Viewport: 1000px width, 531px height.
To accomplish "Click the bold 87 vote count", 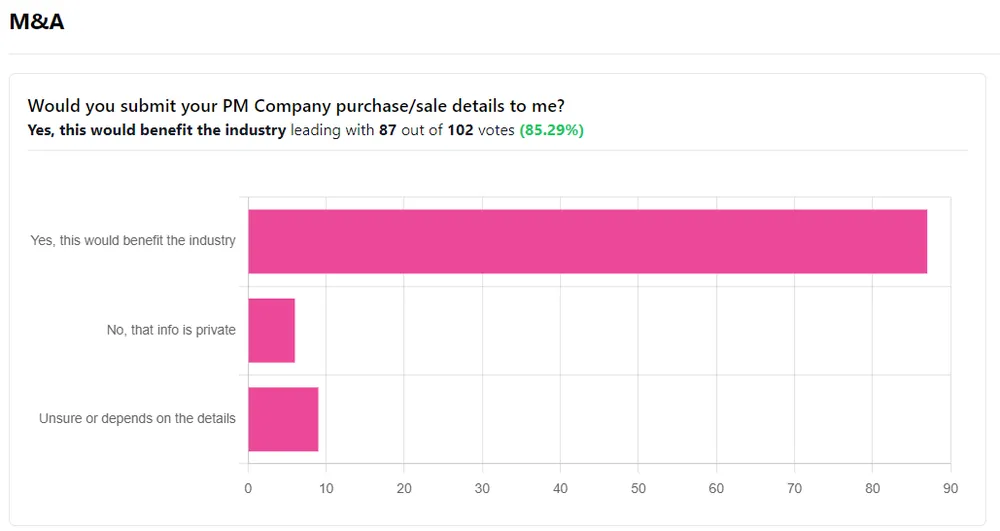I will tap(388, 130).
